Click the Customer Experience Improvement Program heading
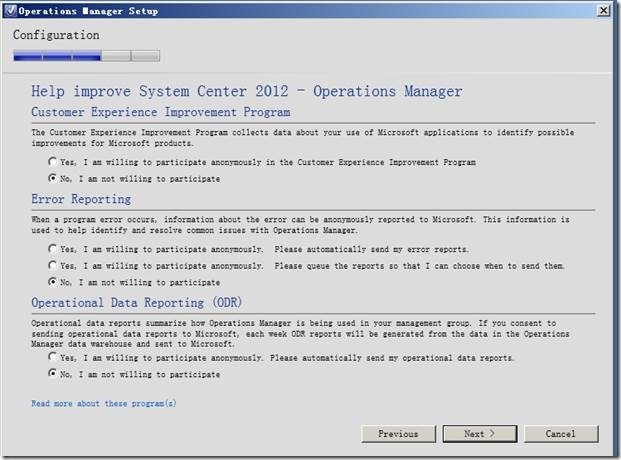 (161, 112)
